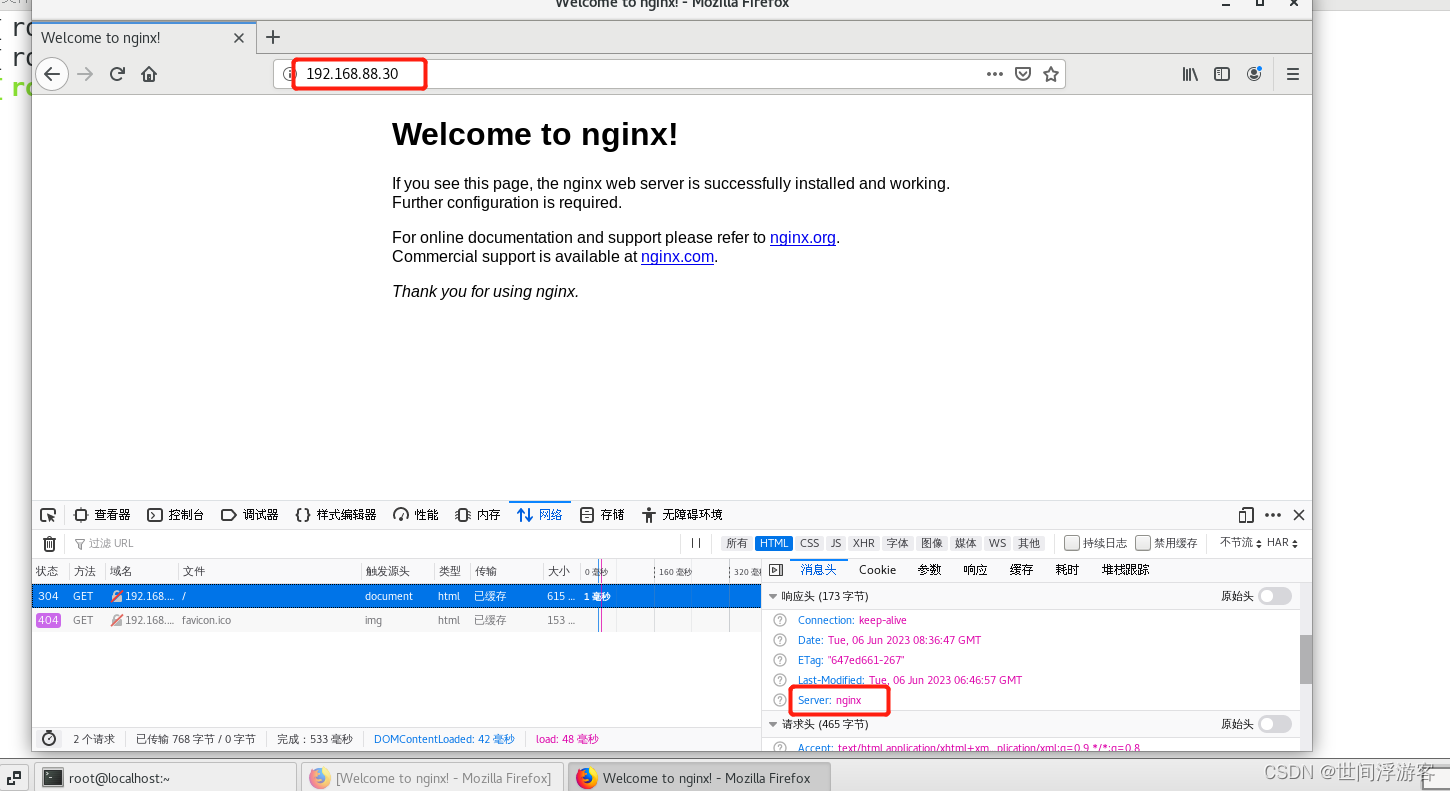
Task: Close the developer tools panel
Action: coord(1299,515)
